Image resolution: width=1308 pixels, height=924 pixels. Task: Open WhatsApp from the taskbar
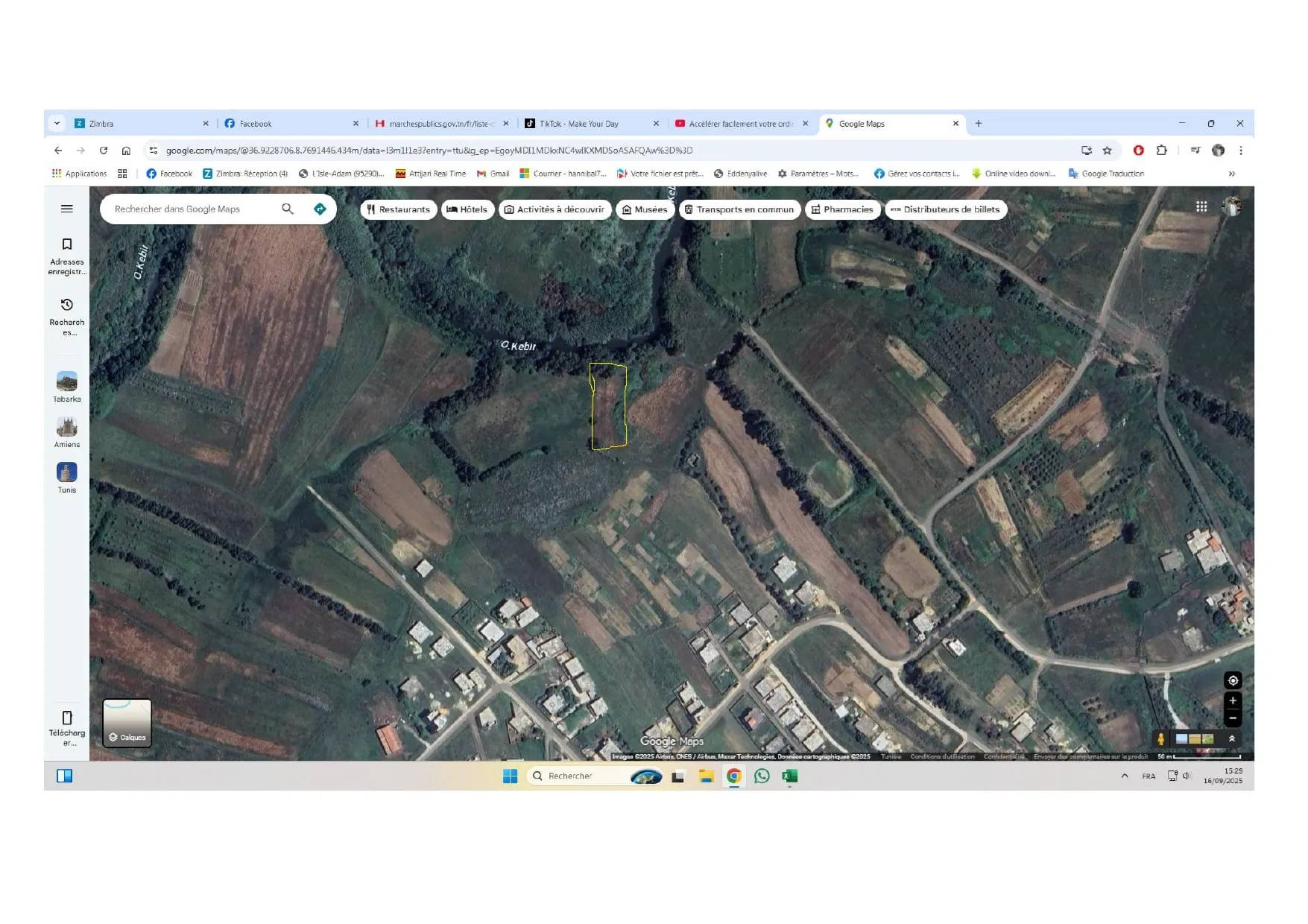pos(762,776)
